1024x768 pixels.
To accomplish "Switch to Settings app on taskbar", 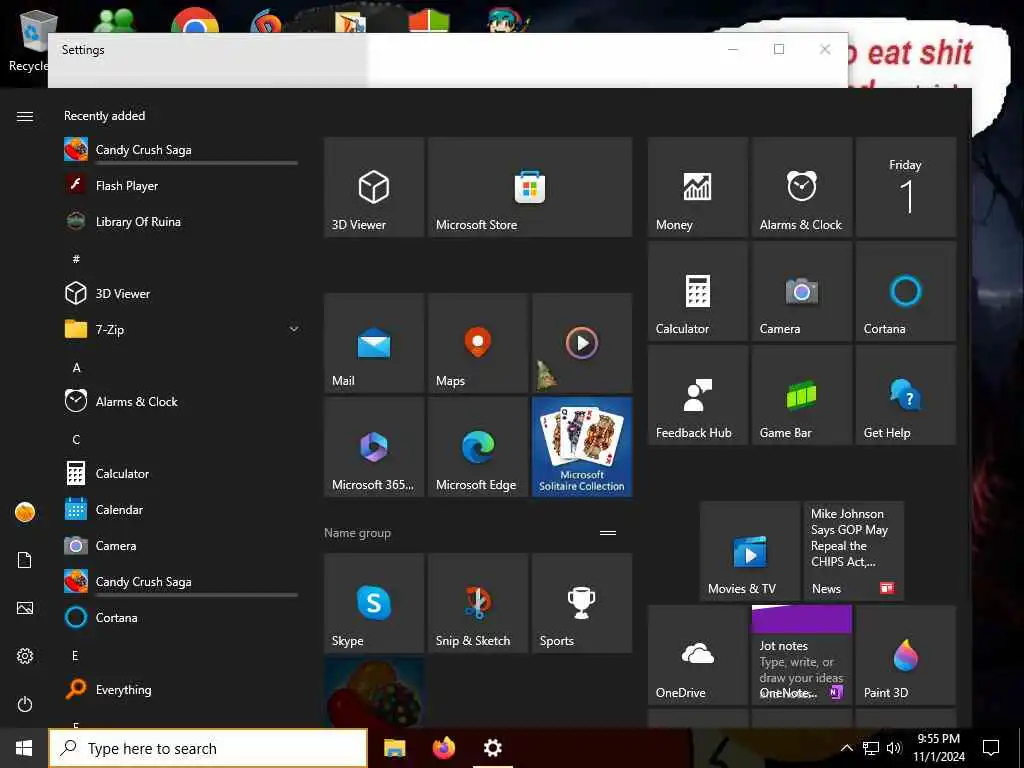I will [493, 748].
